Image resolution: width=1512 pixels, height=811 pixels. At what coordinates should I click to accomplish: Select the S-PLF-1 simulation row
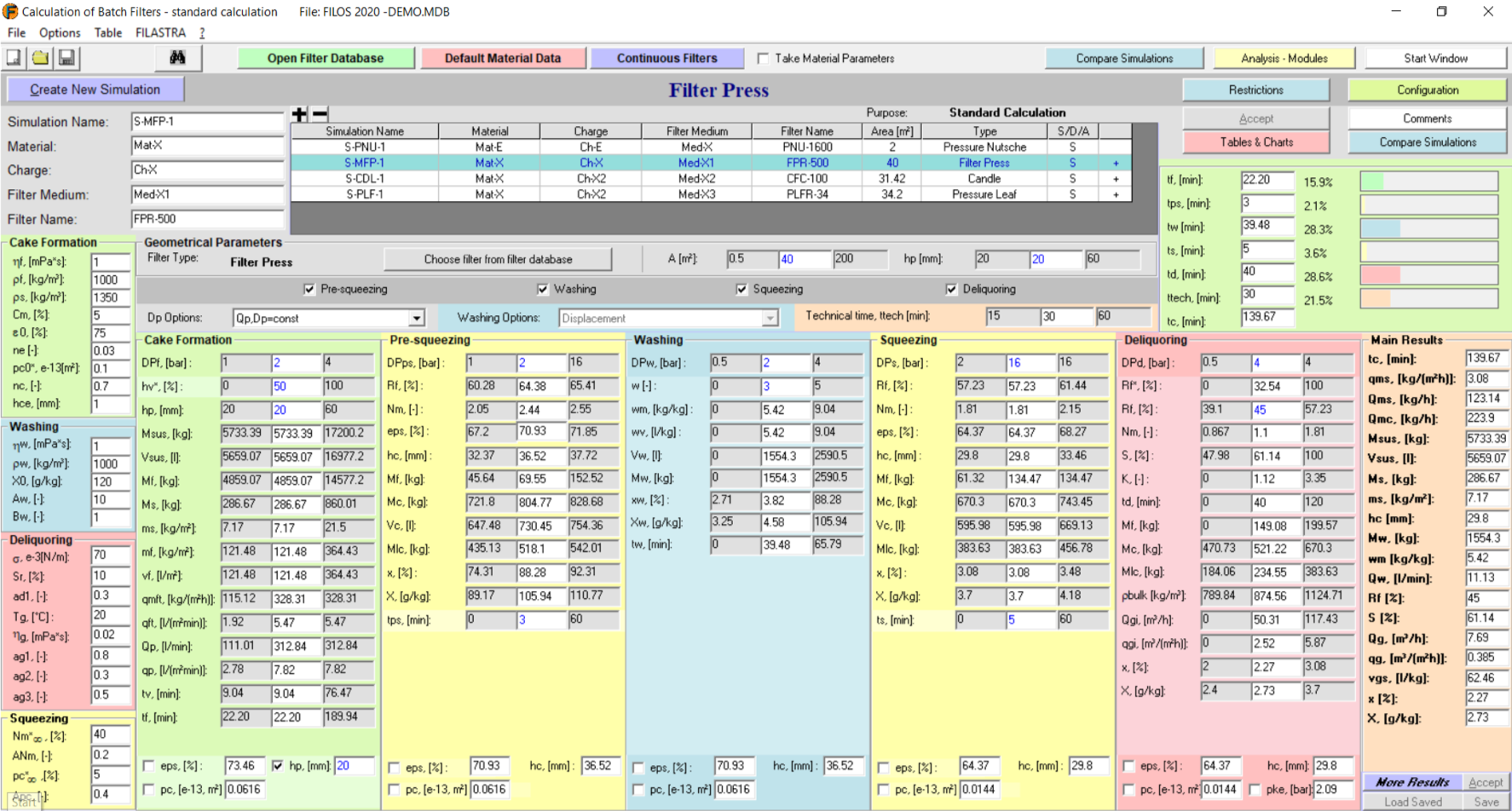click(x=711, y=194)
